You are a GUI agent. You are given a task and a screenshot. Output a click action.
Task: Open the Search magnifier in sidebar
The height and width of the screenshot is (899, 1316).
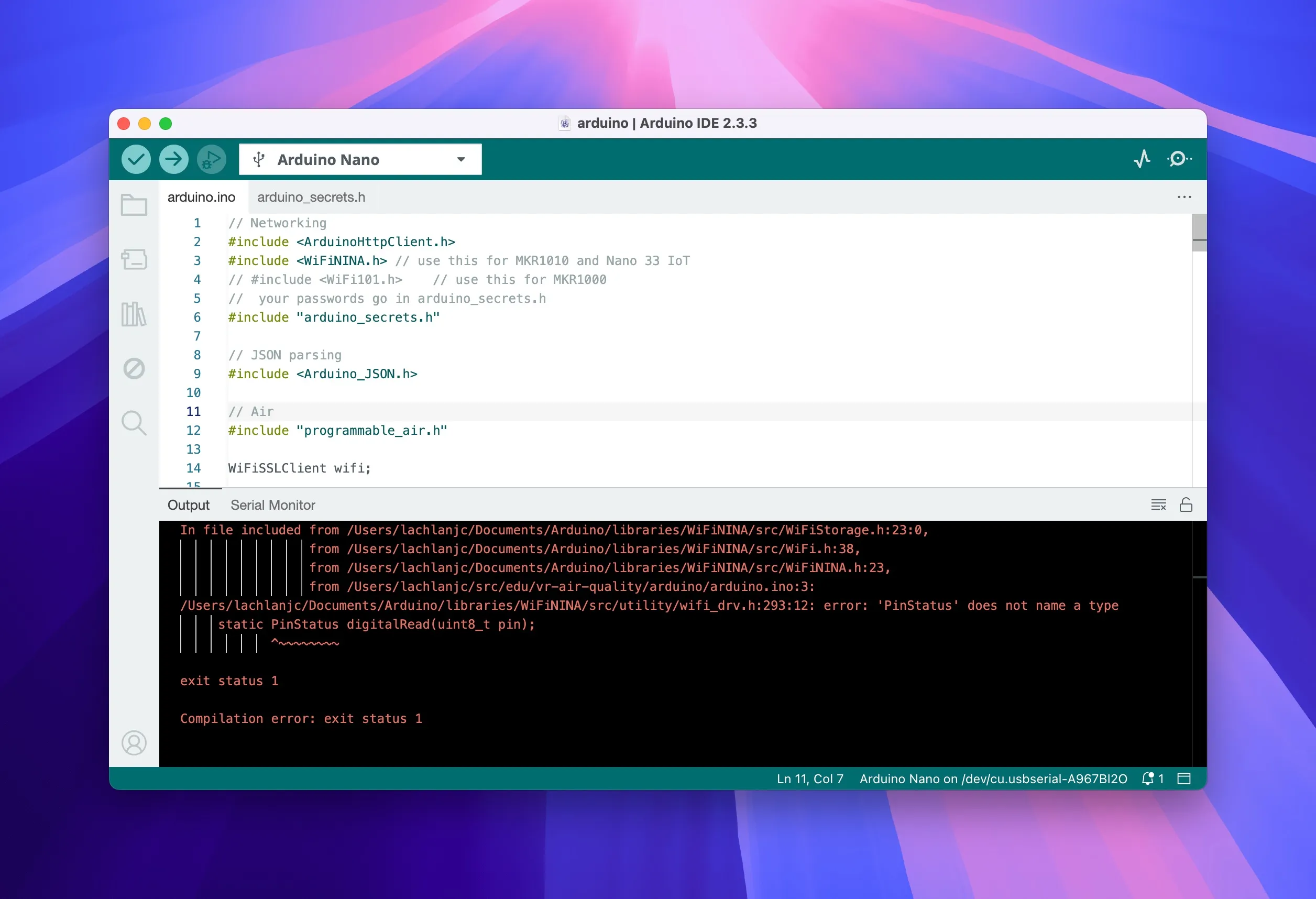point(134,423)
